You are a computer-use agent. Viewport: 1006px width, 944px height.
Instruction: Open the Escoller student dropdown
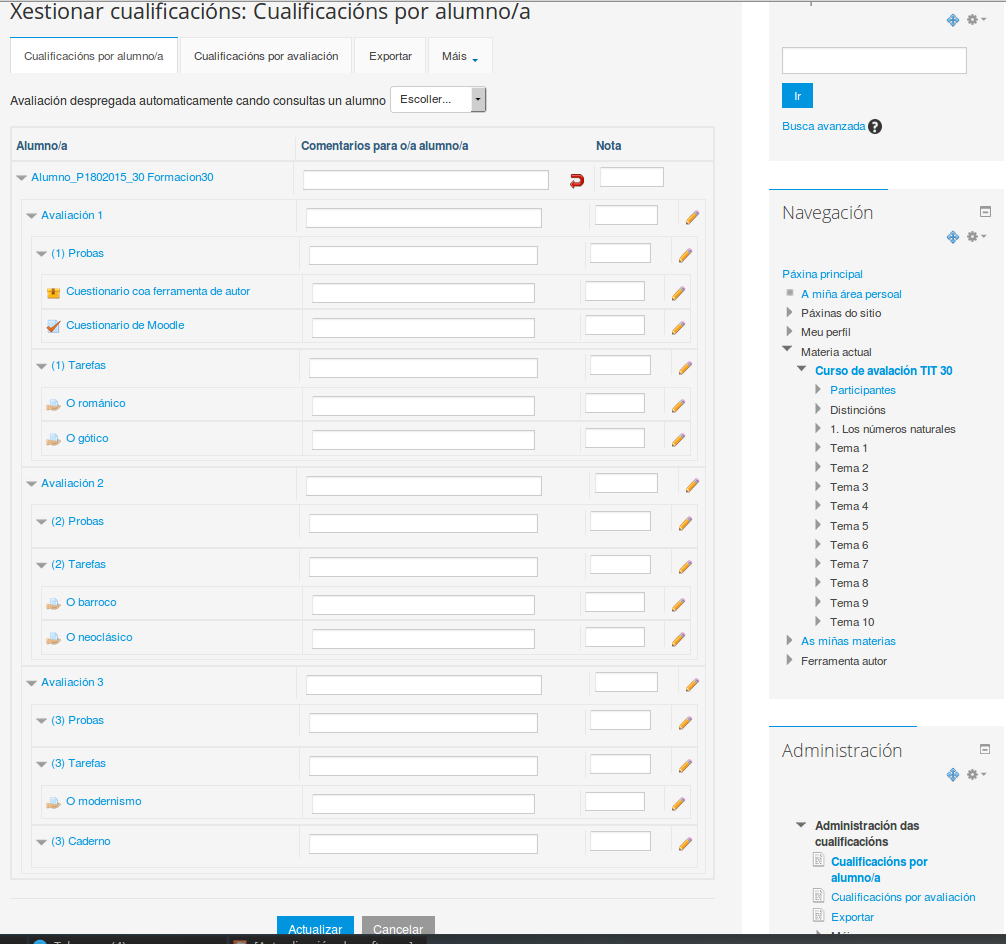(x=437, y=100)
